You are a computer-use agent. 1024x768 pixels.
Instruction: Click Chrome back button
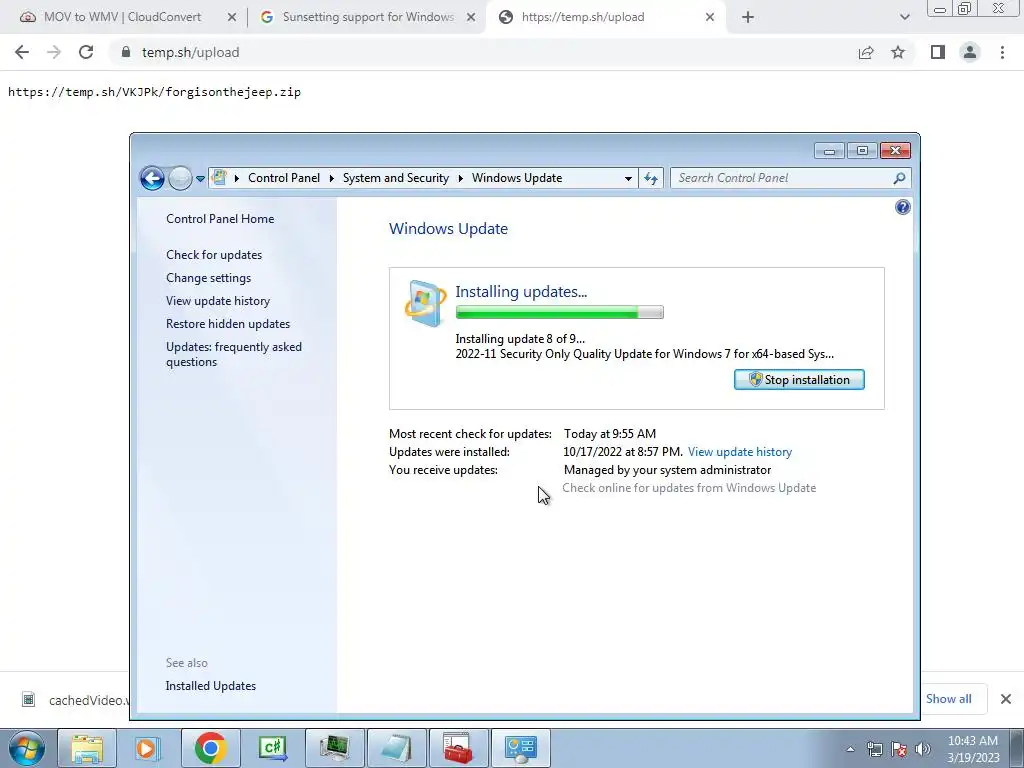pyautogui.click(x=22, y=52)
